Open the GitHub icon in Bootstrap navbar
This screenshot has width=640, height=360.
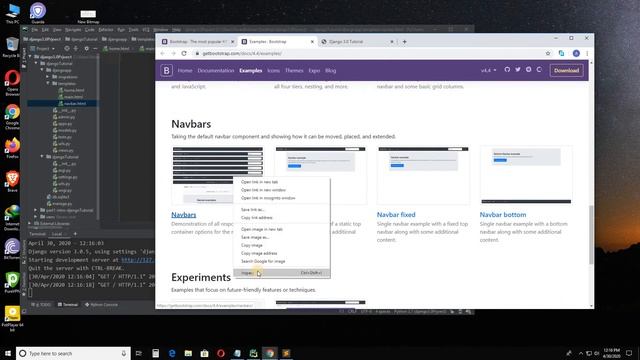tap(507, 70)
